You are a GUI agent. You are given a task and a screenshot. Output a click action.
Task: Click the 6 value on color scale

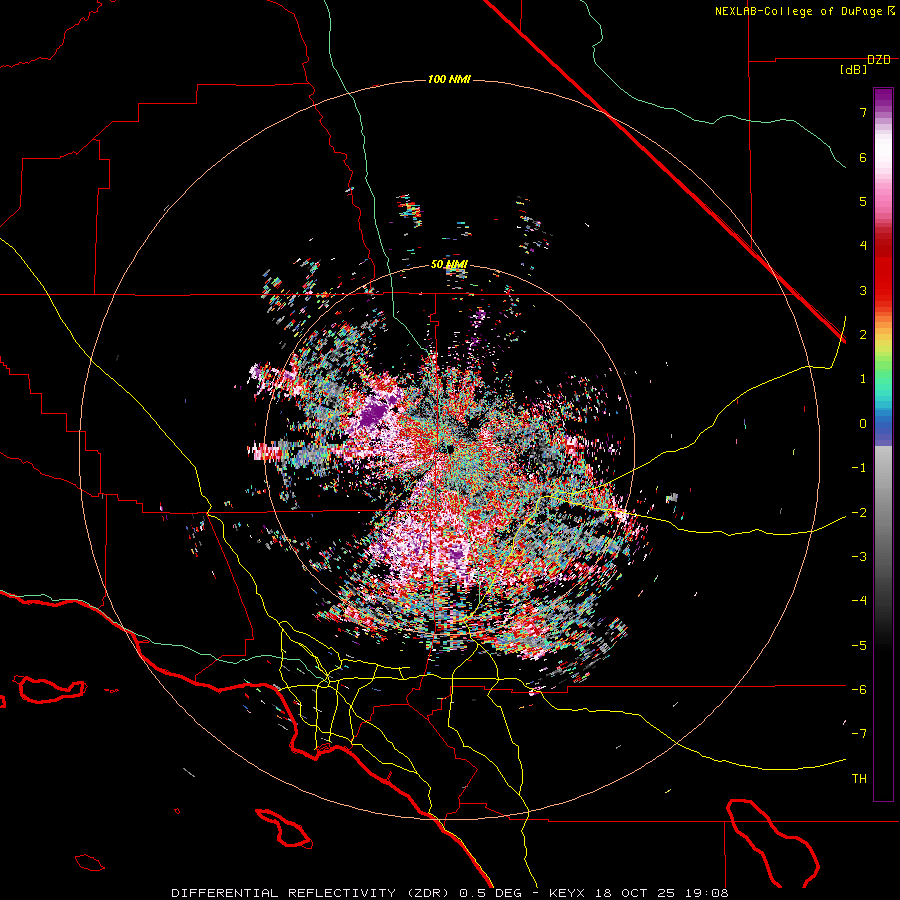[863, 157]
